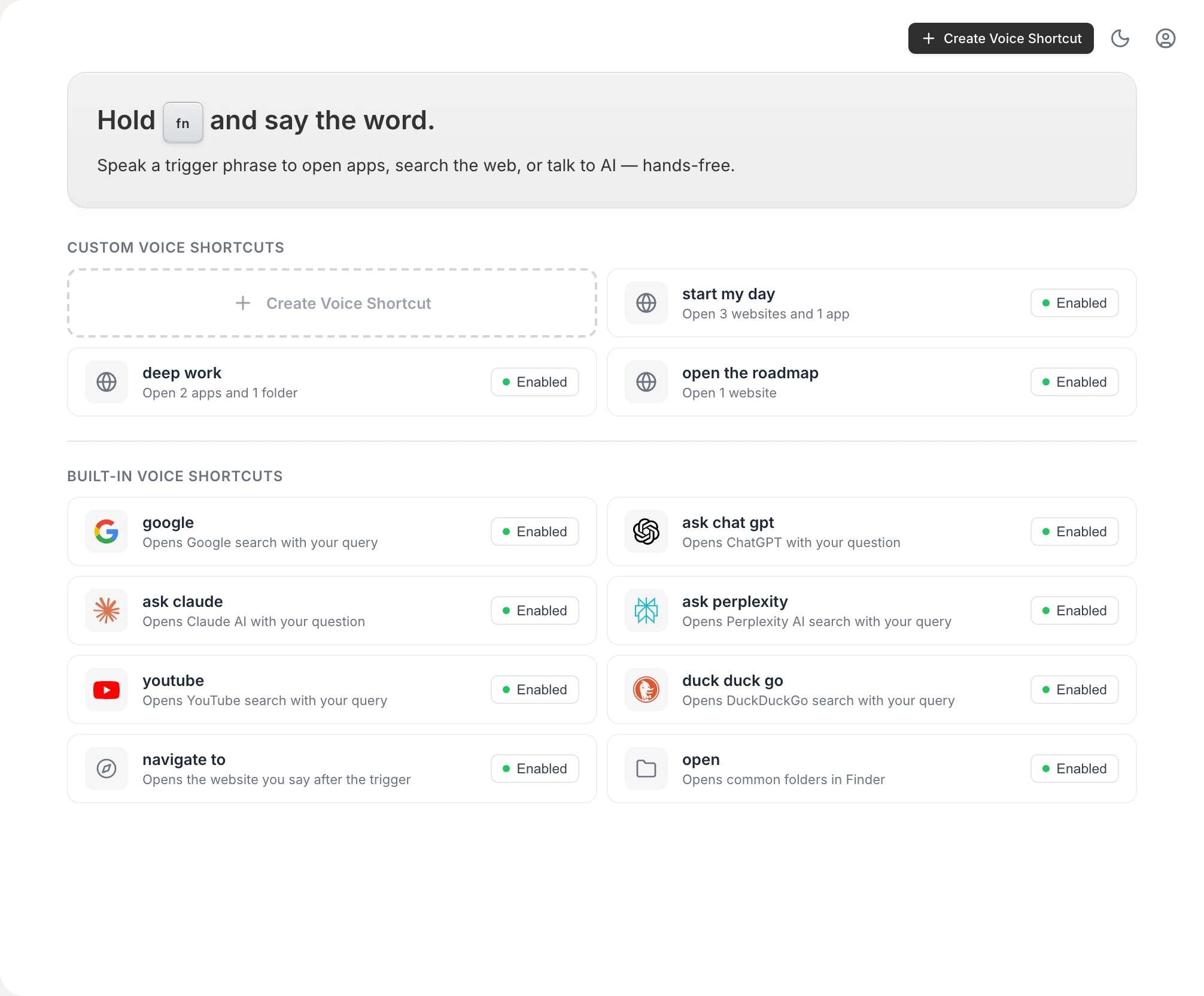Click 'Opens YouTube search with your query' text

pyautogui.click(x=264, y=700)
